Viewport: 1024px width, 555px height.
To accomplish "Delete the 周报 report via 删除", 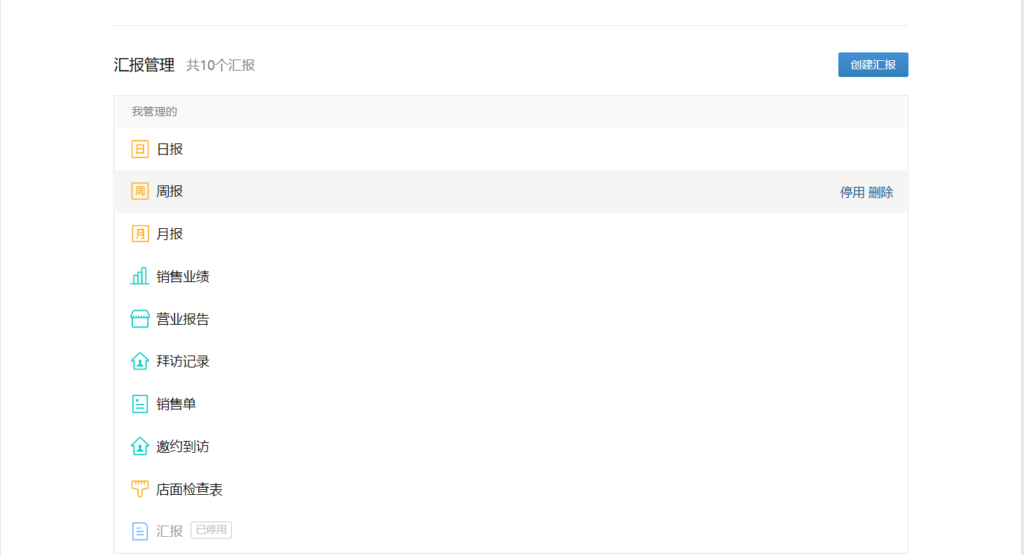I will [880, 192].
